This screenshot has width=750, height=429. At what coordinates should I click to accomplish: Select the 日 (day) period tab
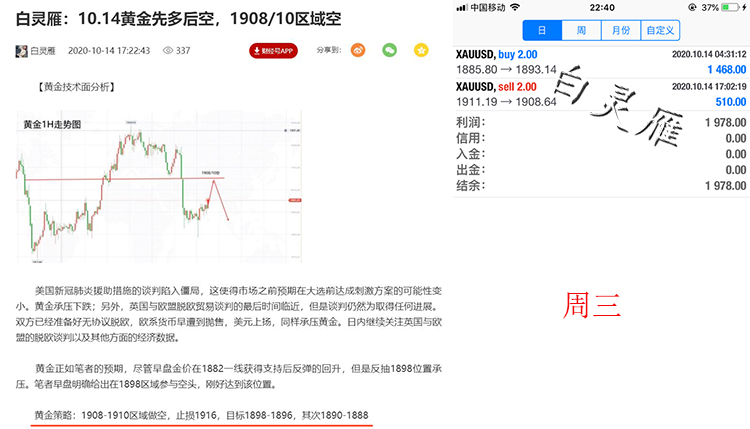point(541,31)
